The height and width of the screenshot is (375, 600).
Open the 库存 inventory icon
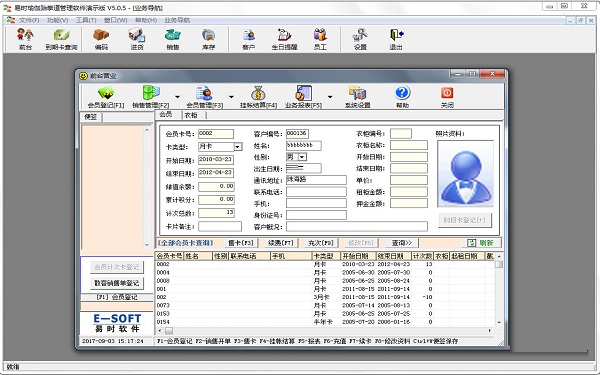tap(209, 39)
